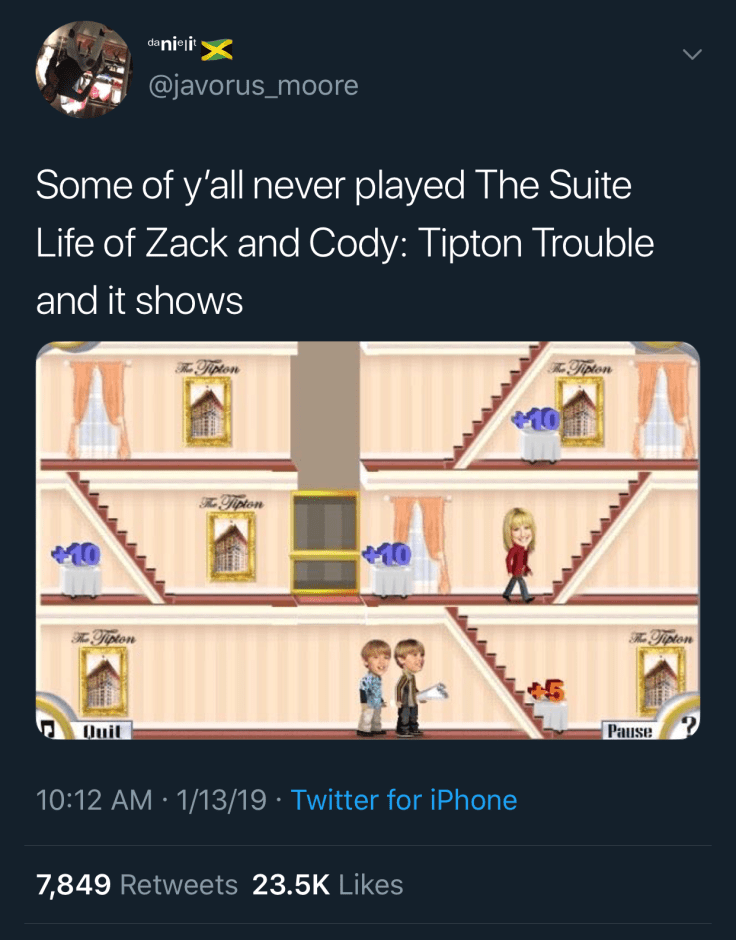The image size is (736, 940).
Task: Open the @javorus_moore profile handle
Action: coord(253,86)
